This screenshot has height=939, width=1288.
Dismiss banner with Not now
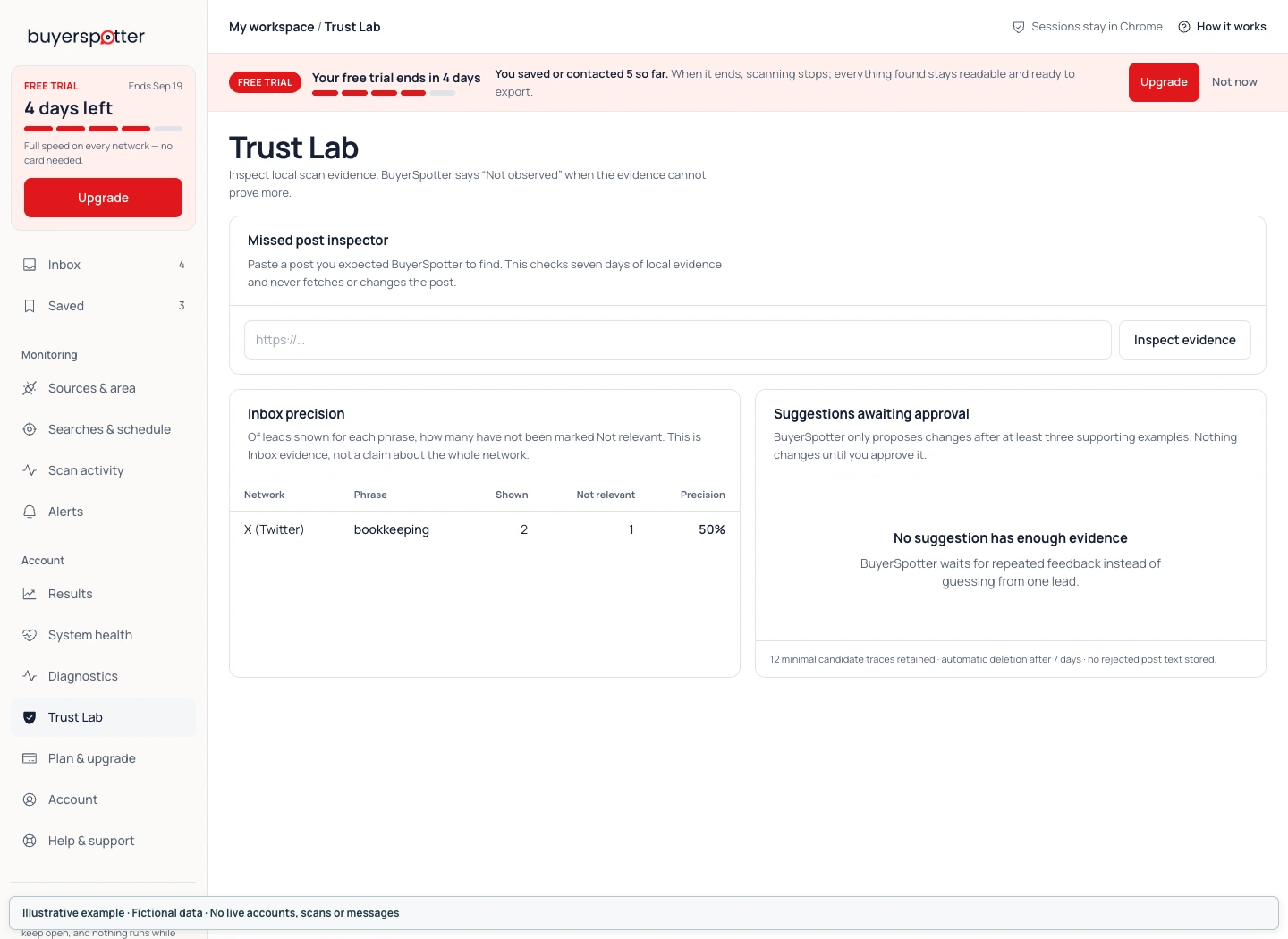click(x=1234, y=82)
